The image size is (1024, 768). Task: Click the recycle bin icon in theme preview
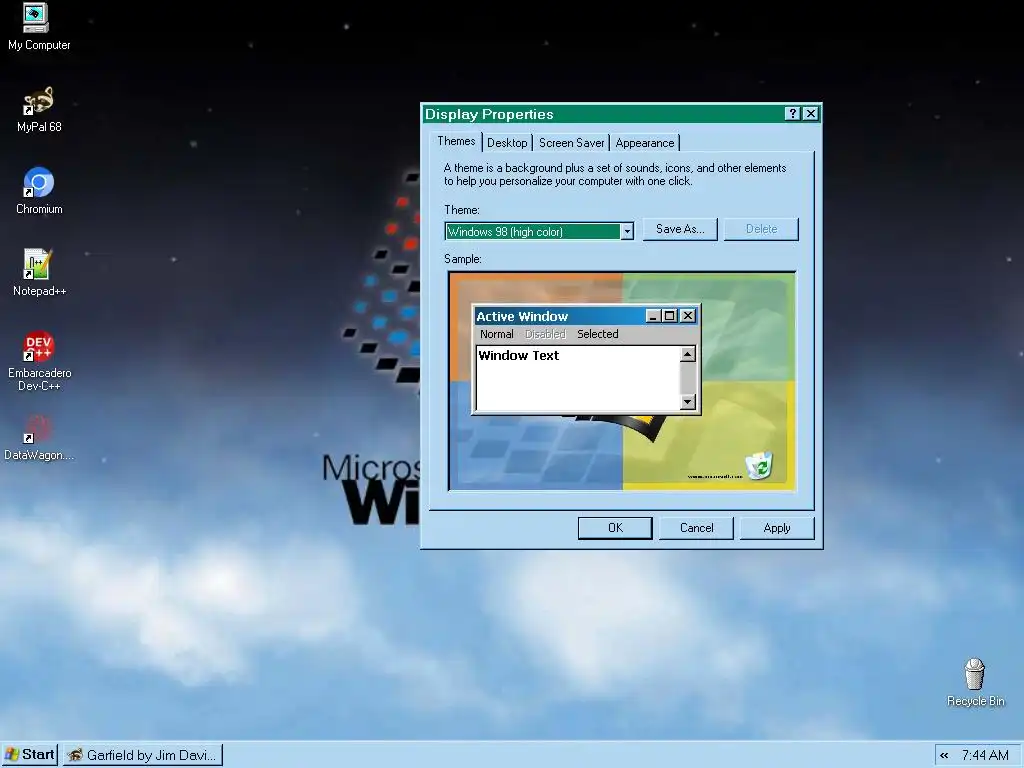tap(759, 466)
